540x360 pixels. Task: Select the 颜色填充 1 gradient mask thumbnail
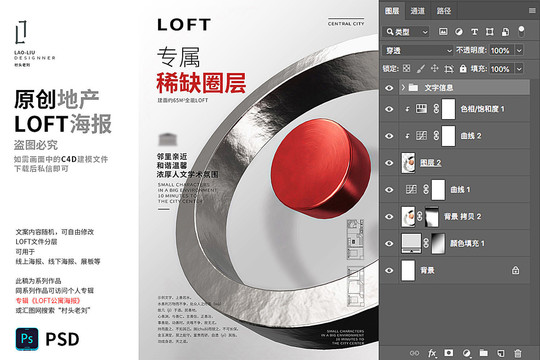(x=438, y=243)
